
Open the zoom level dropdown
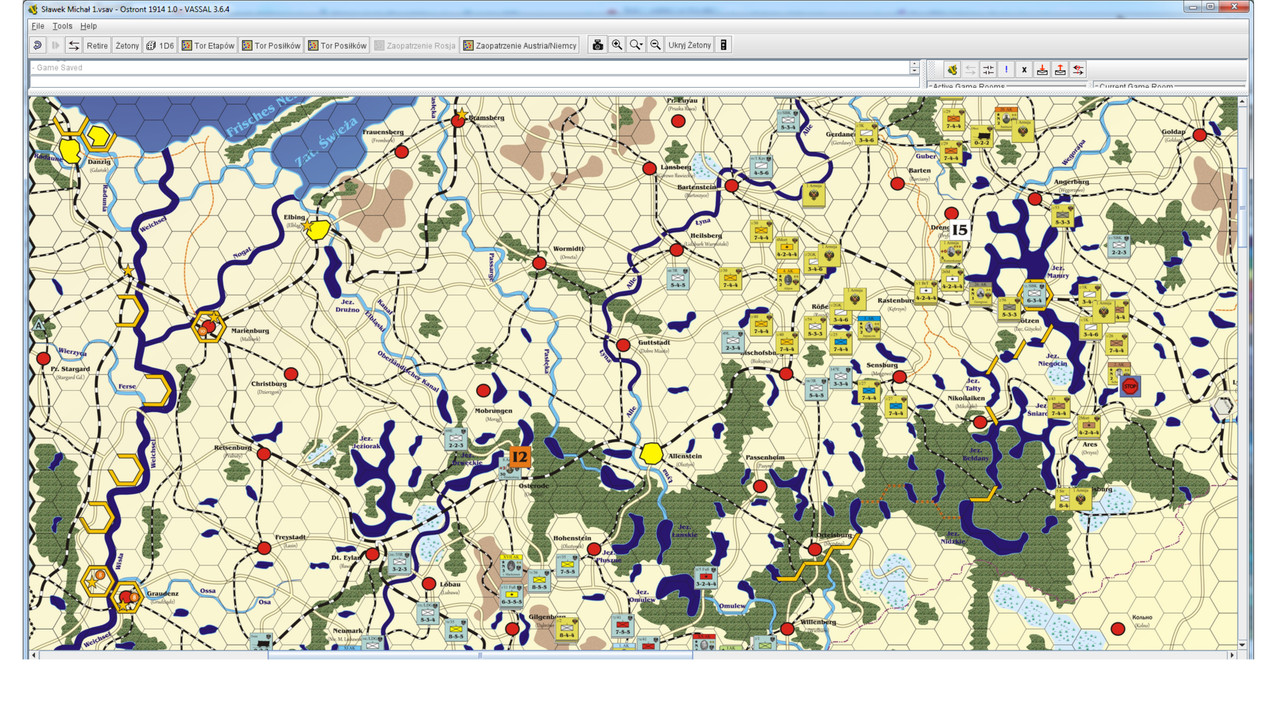(636, 45)
